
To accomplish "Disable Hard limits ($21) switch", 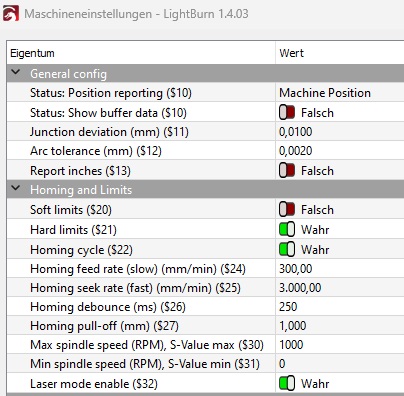I will 287,230.
